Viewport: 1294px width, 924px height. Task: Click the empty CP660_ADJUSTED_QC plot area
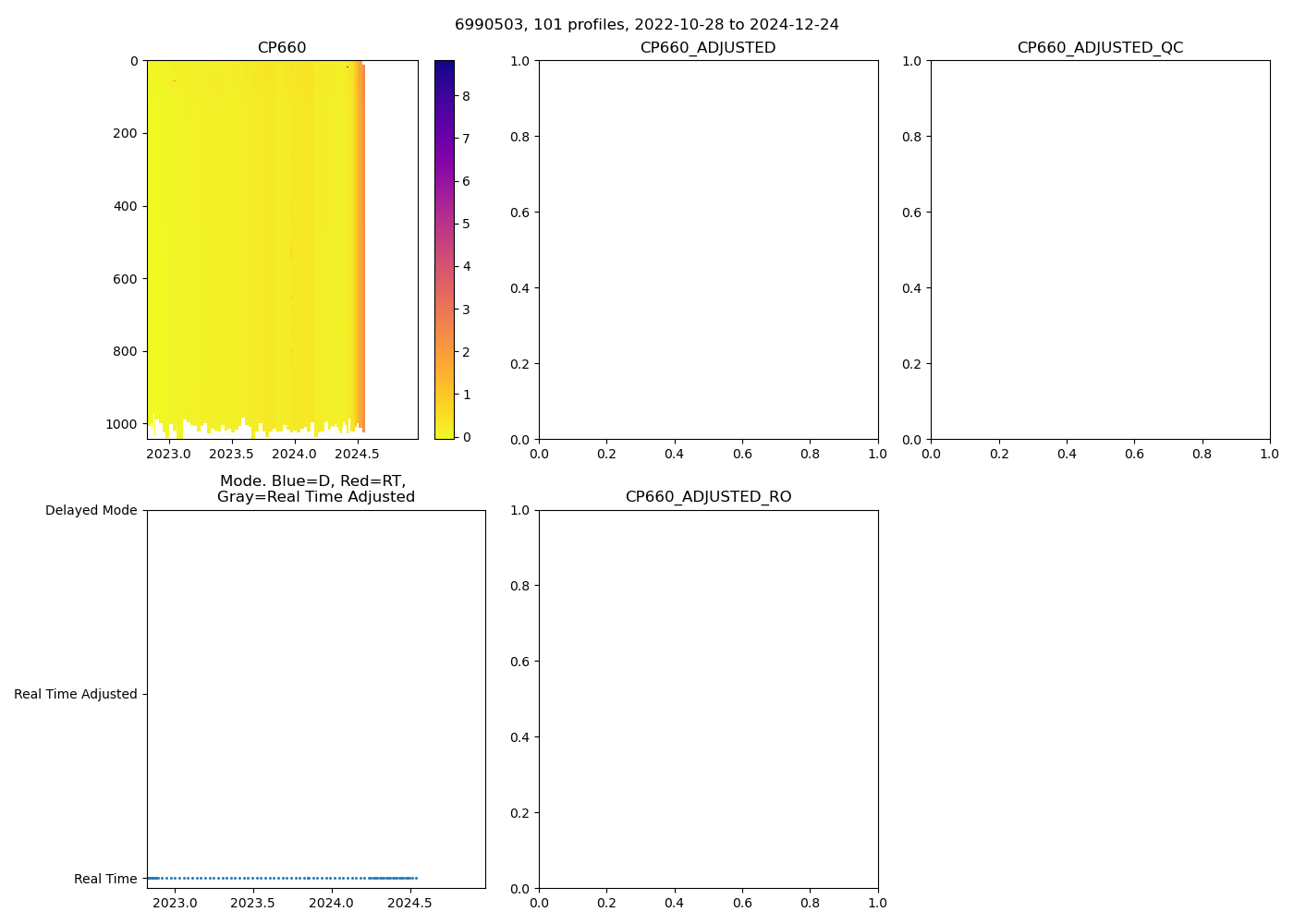tap(1100, 249)
